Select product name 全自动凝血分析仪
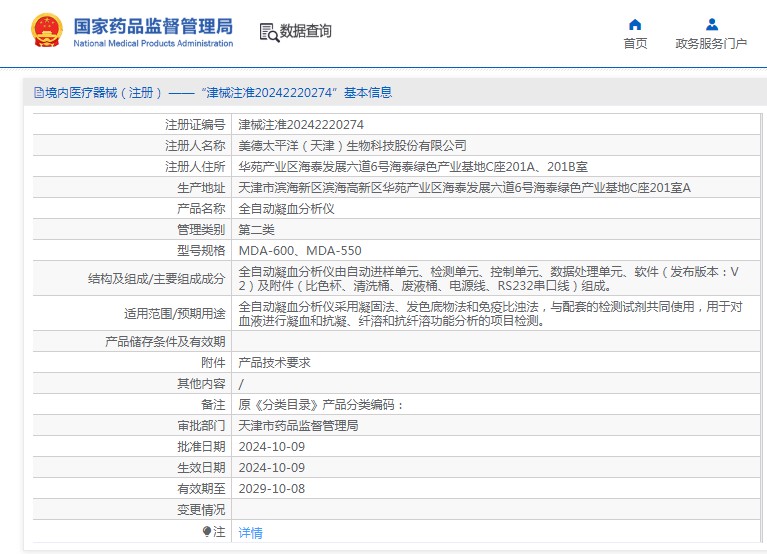This screenshot has height=554, width=767. 286,209
